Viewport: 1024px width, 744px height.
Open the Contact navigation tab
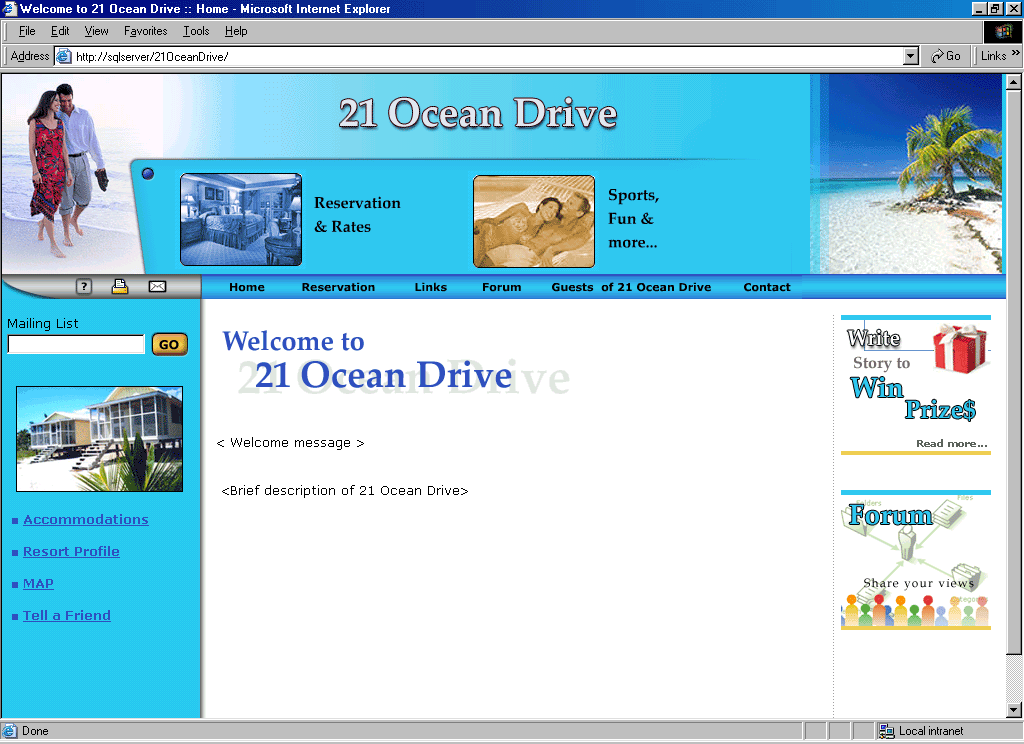[x=767, y=287]
